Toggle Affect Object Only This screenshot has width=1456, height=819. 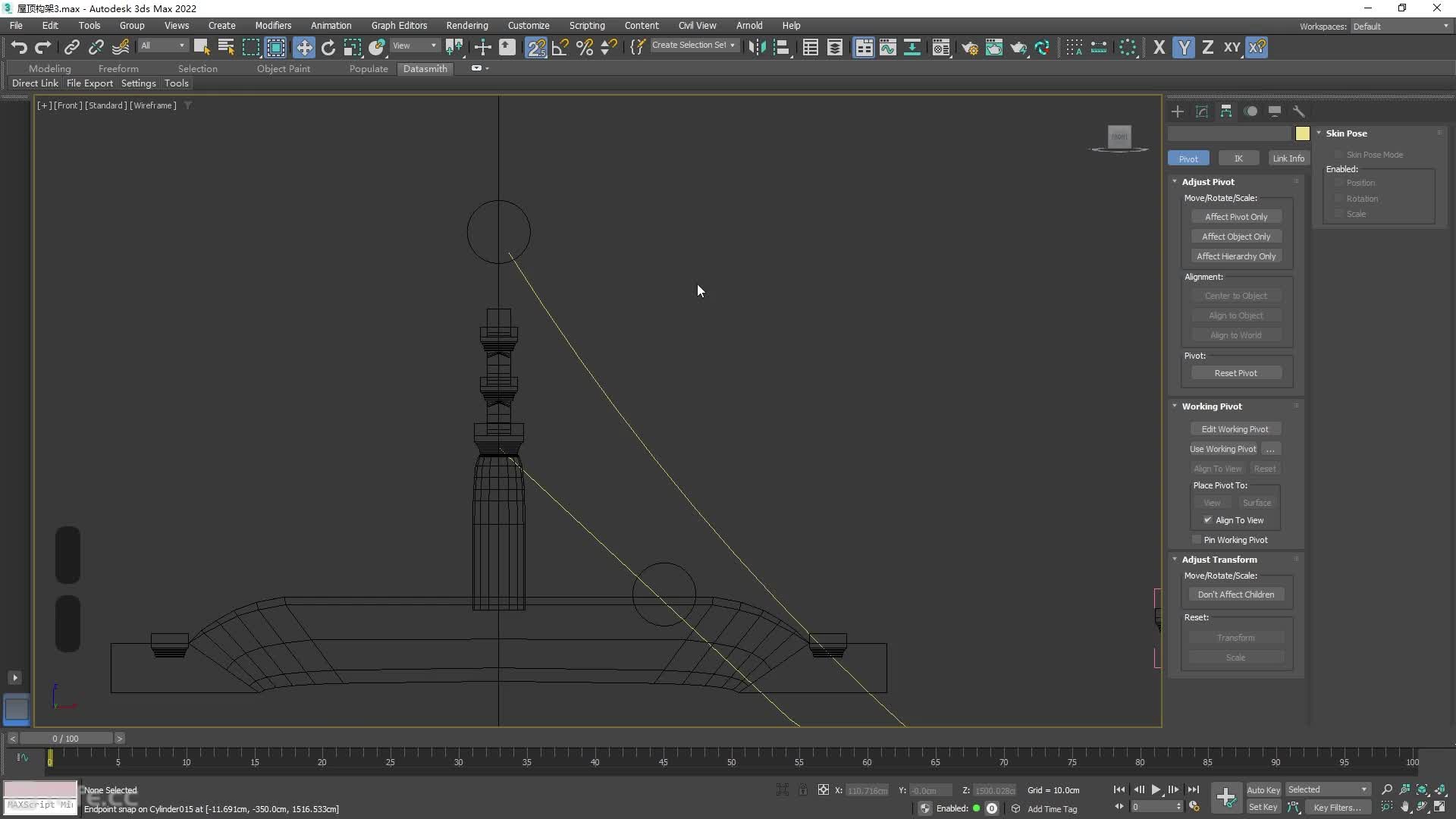click(1236, 237)
